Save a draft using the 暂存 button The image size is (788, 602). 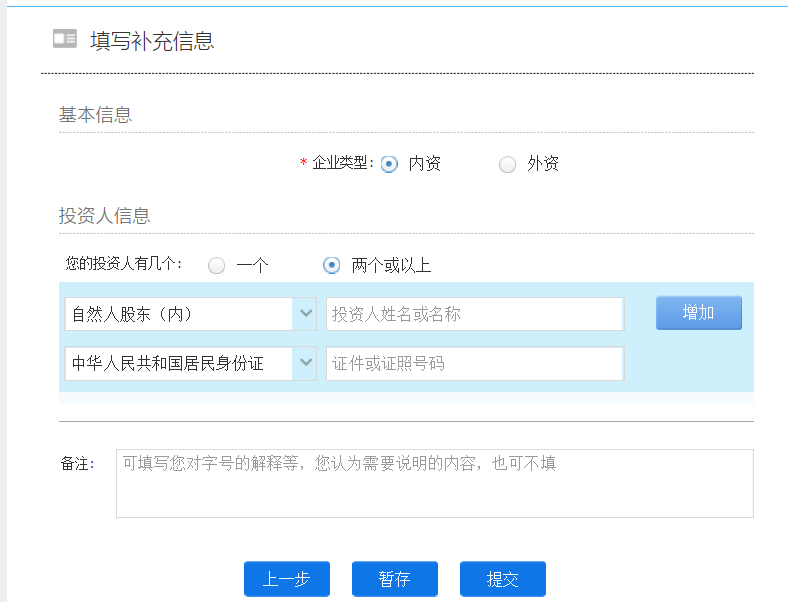tap(394, 579)
